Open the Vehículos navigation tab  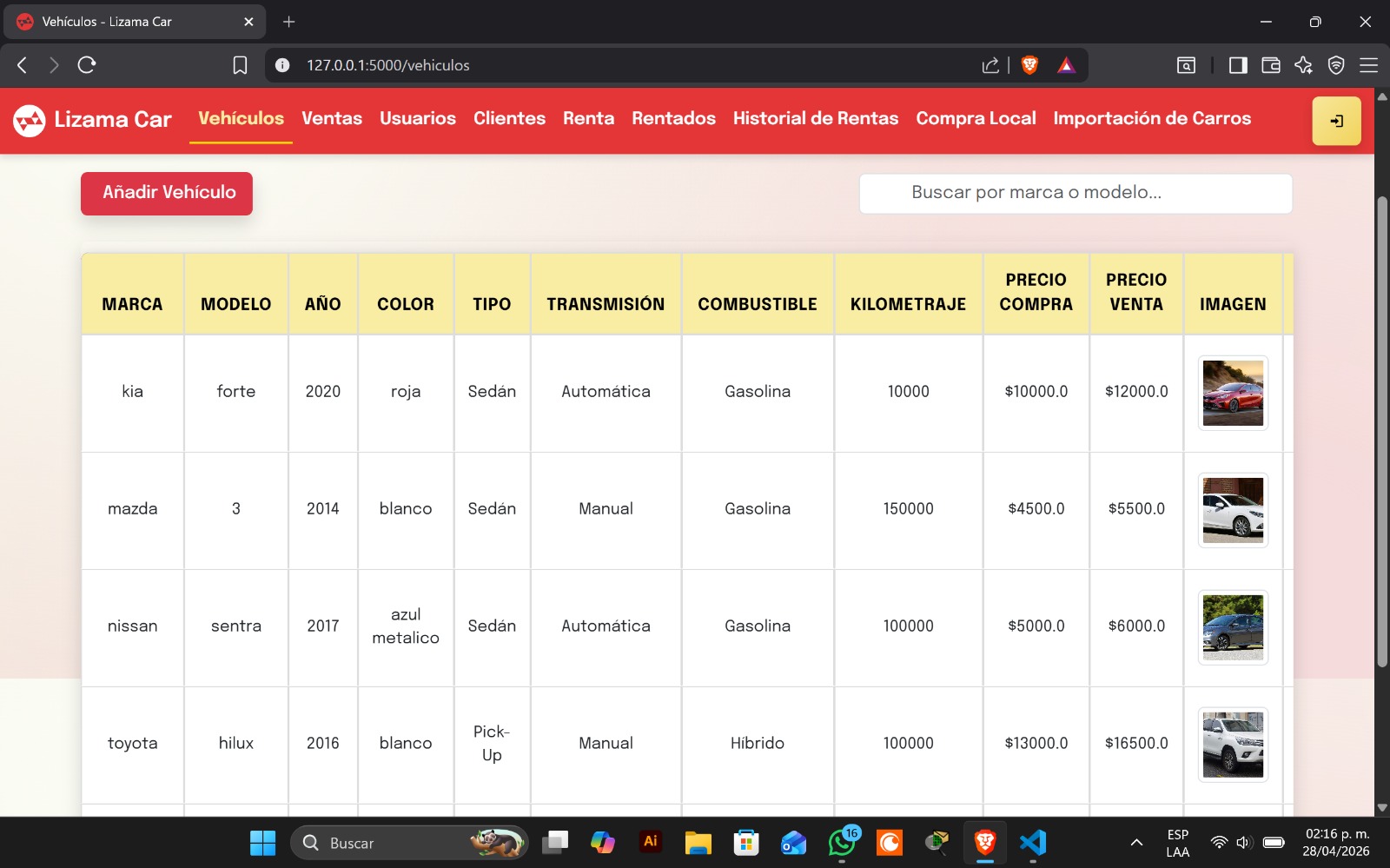(241, 119)
